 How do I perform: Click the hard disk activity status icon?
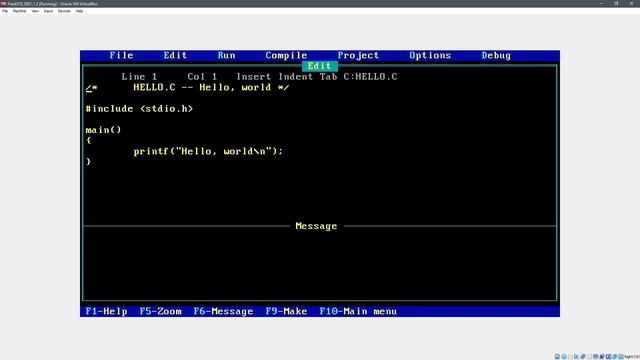[557, 357]
